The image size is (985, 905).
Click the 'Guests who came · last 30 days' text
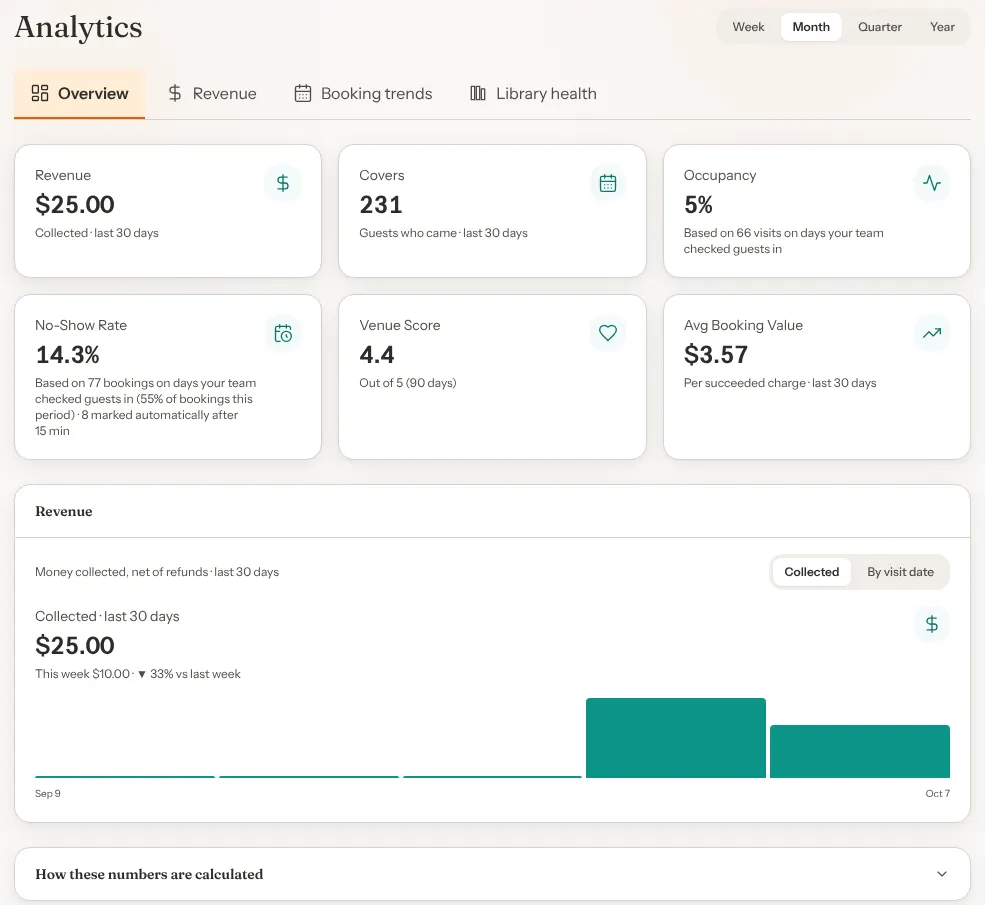[444, 233]
